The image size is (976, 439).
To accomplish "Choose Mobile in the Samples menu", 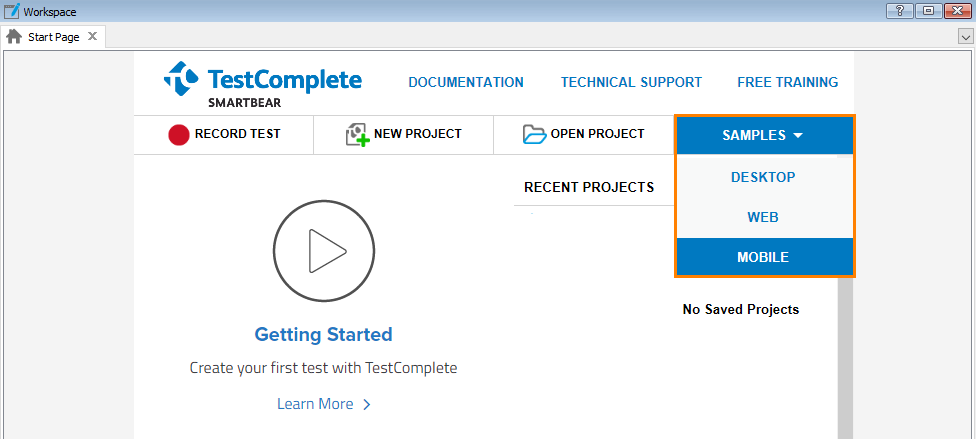I will tap(763, 257).
